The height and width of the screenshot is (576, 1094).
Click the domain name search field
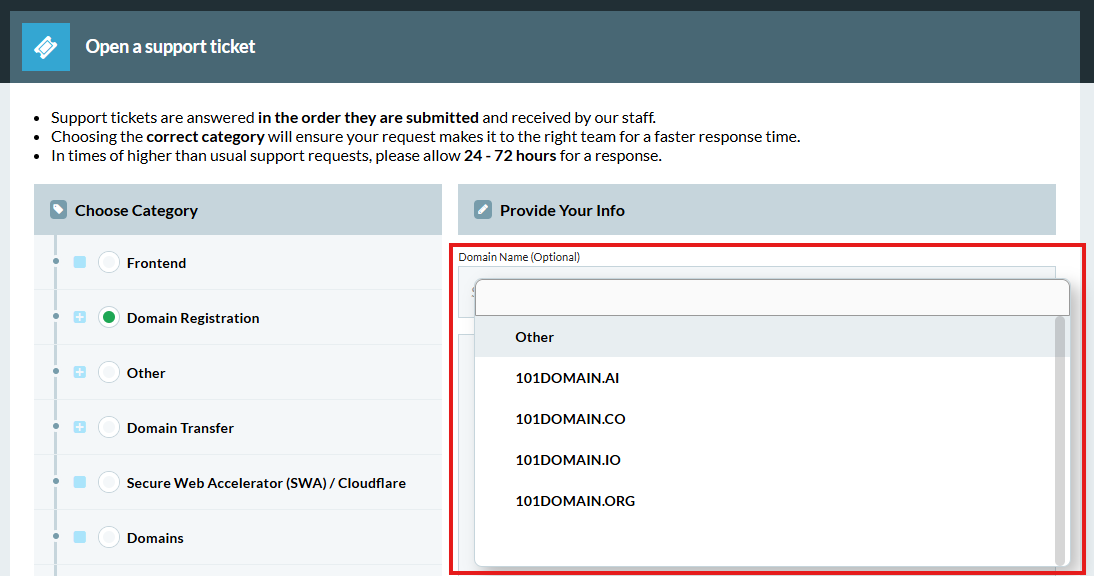(770, 297)
